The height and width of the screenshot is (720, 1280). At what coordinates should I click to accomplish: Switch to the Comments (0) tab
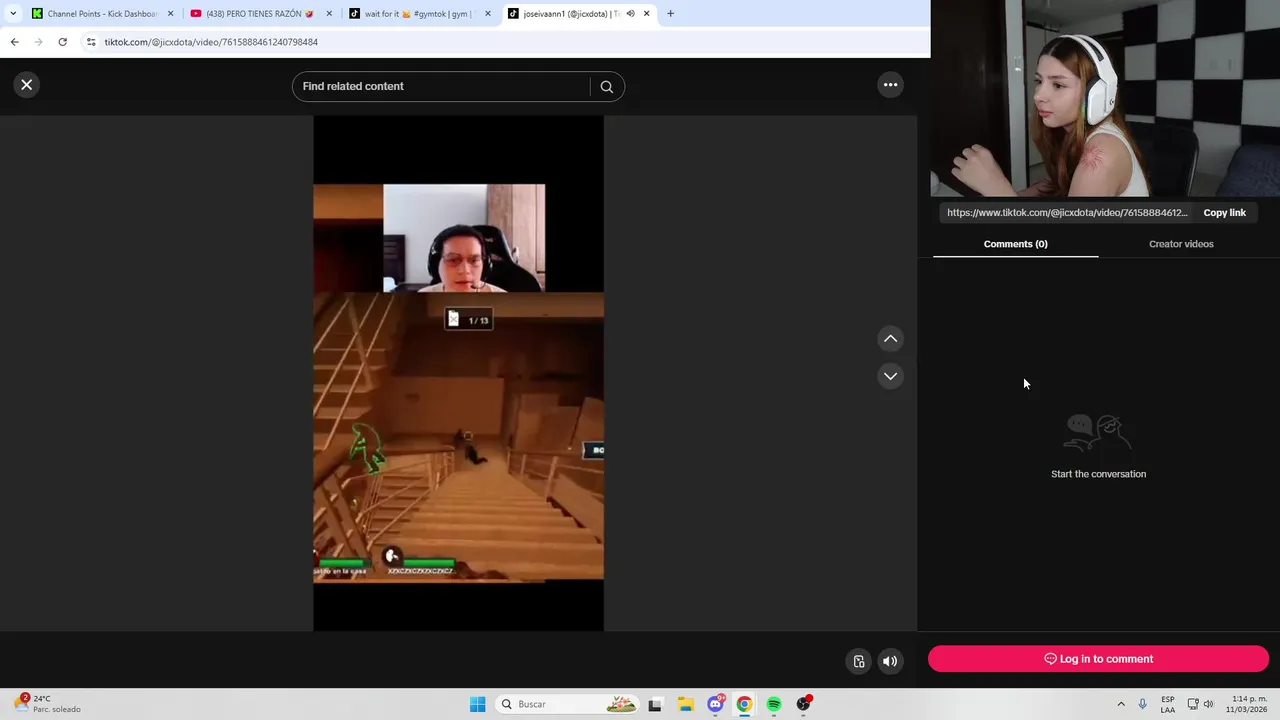pos(1015,244)
